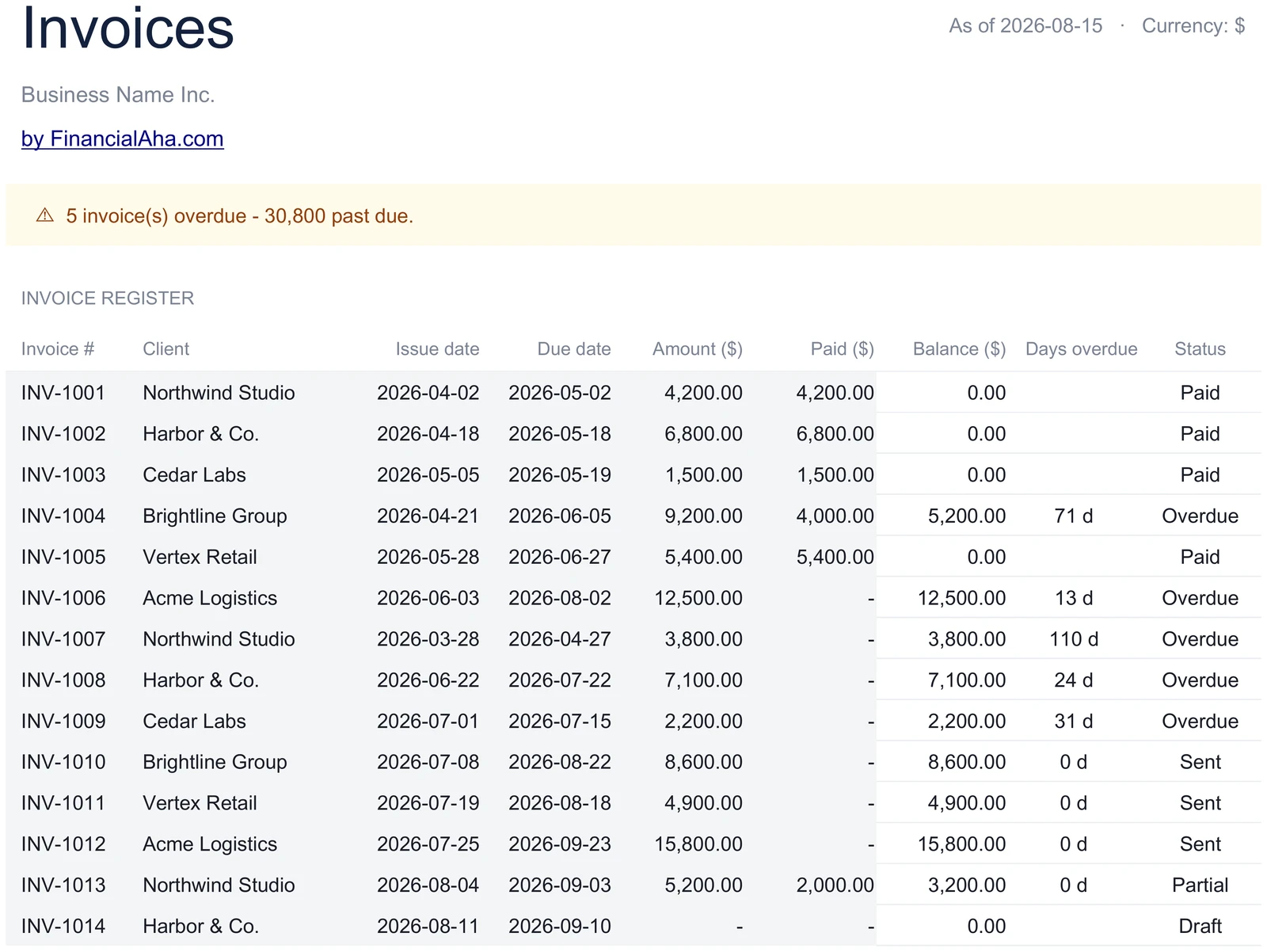Image resolution: width=1267 pixels, height=952 pixels.
Task: Click 'Partial' status of INV-1013
Action: 1200,885
